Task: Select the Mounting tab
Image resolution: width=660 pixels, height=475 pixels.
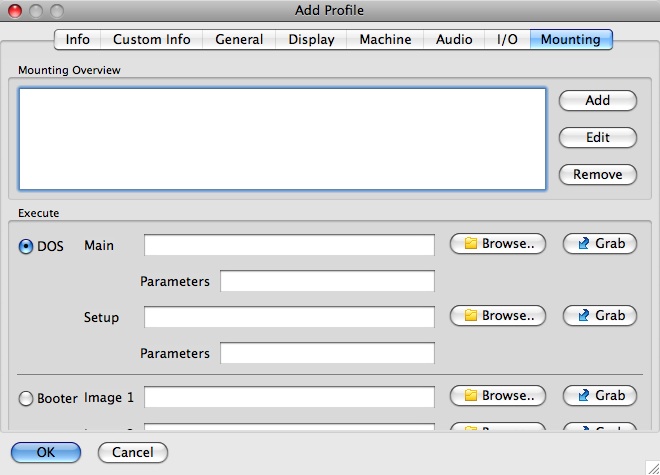Action: [571, 40]
